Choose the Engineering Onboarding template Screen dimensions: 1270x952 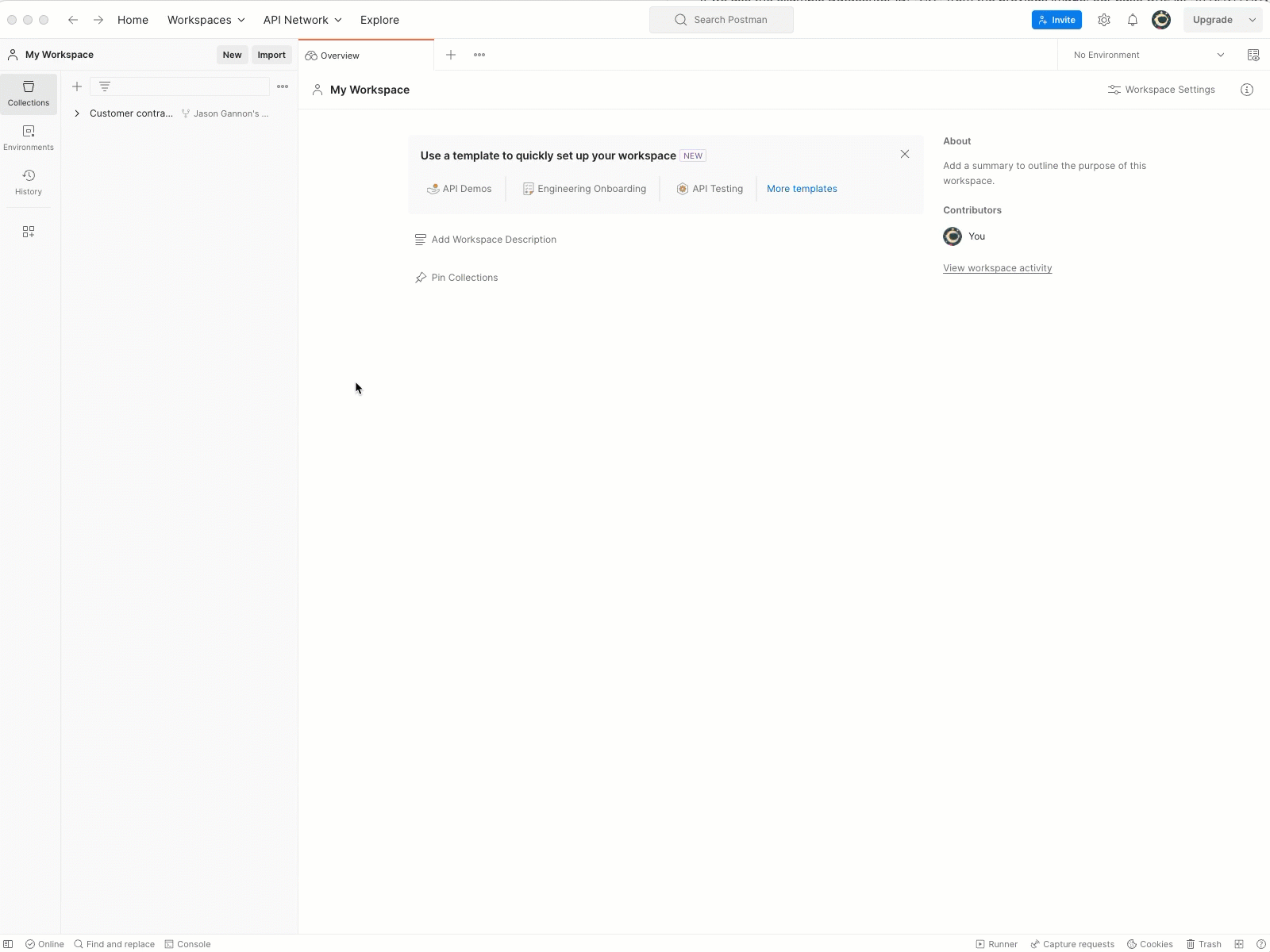pos(584,189)
